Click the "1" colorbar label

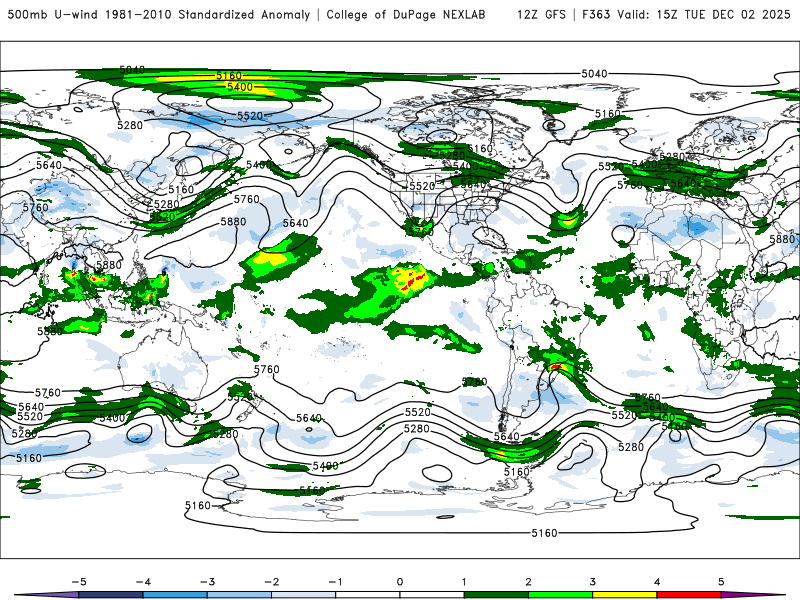(464, 582)
